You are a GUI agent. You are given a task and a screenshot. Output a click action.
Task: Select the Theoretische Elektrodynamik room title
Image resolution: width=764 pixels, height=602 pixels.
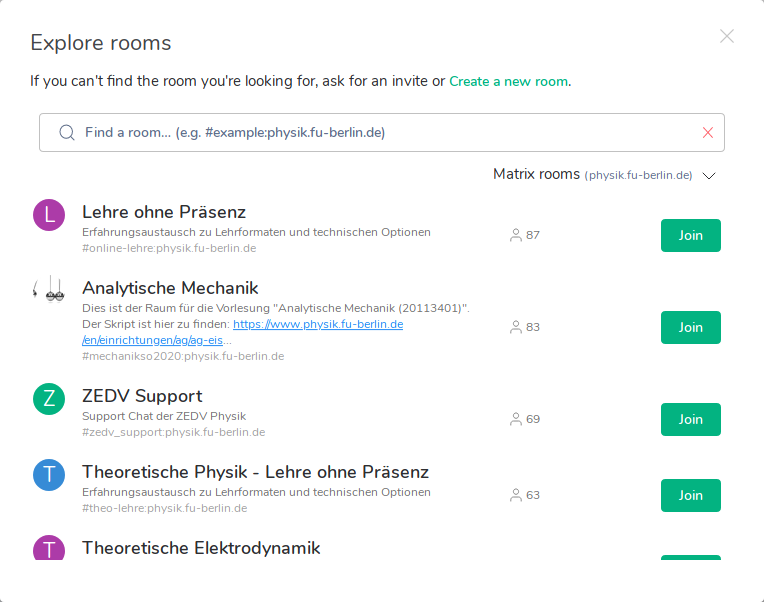[201, 548]
